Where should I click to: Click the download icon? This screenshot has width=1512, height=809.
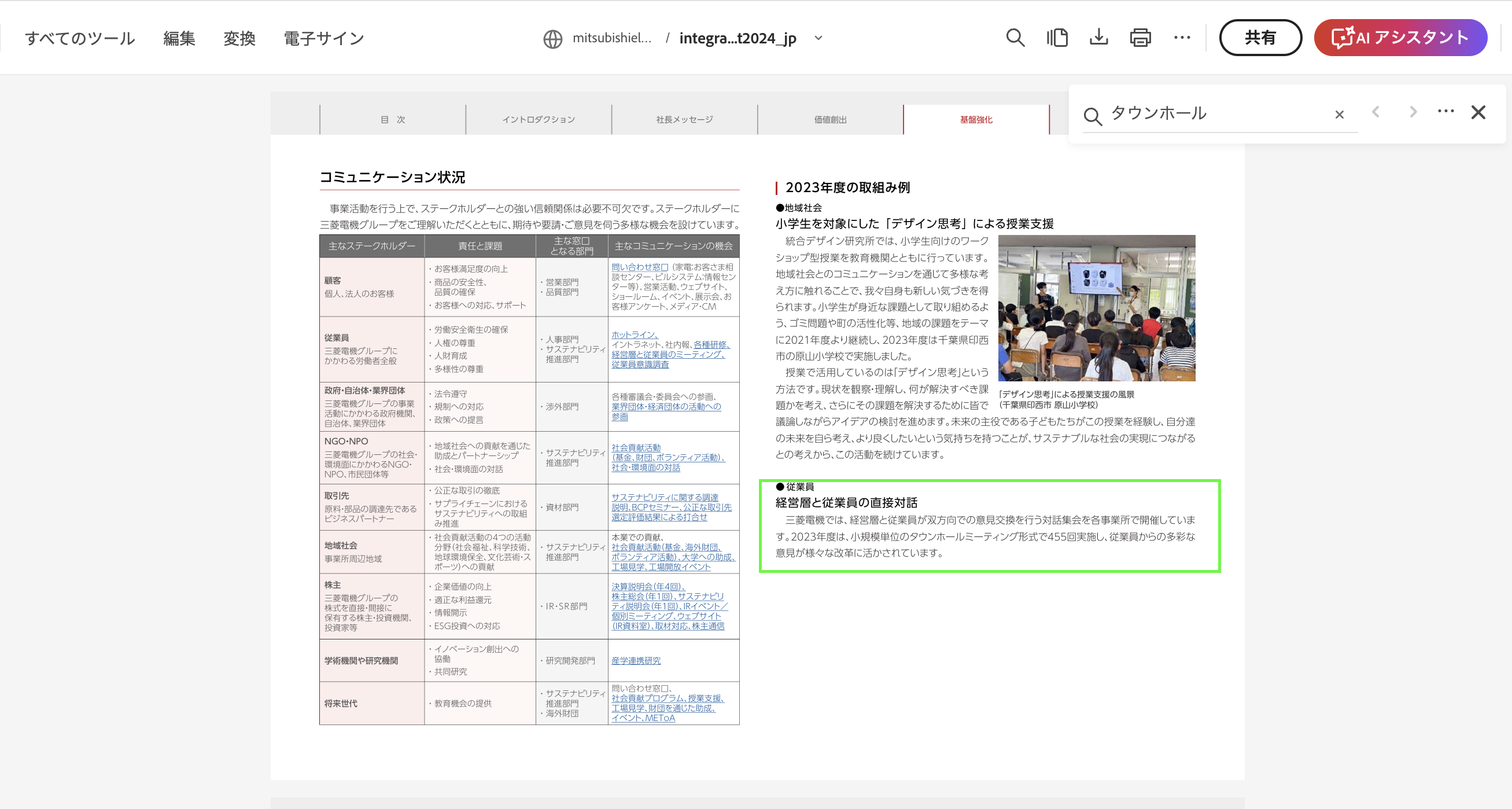coord(1098,38)
